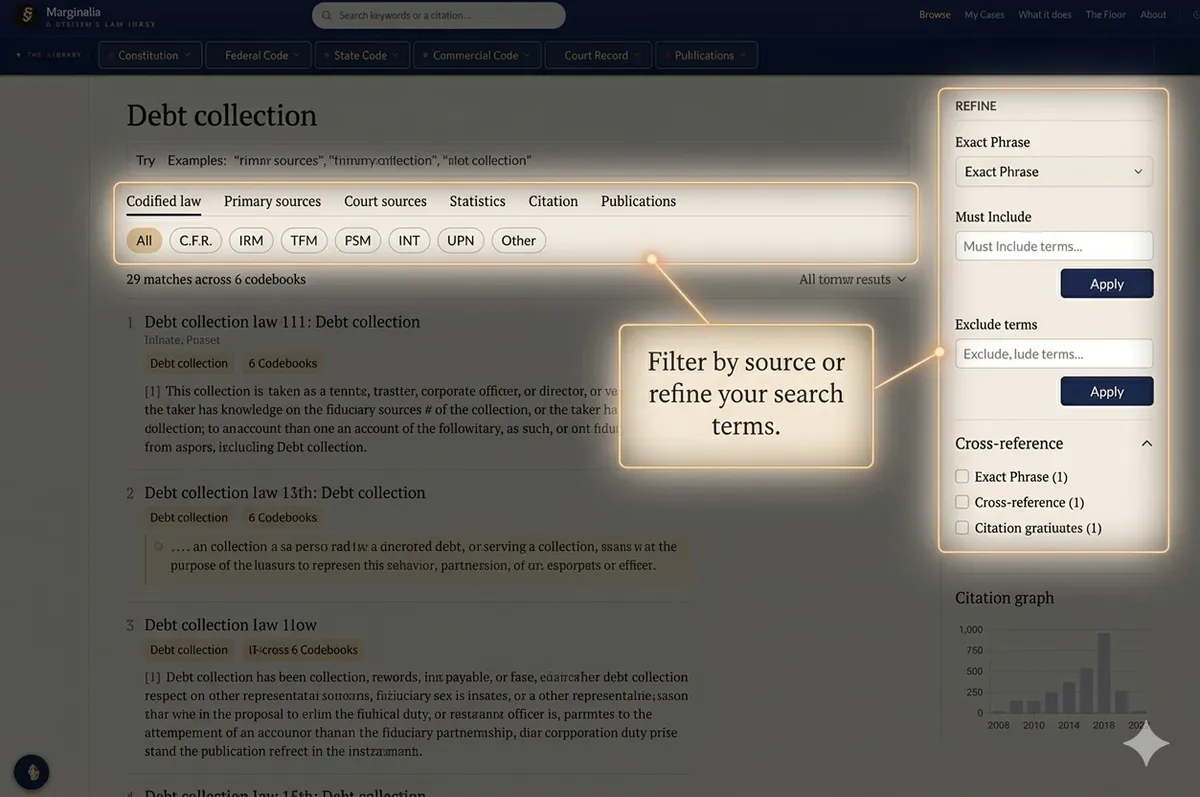Viewport: 1200px width, 797px height.
Task: Toggle the Other filter chip
Action: [518, 240]
